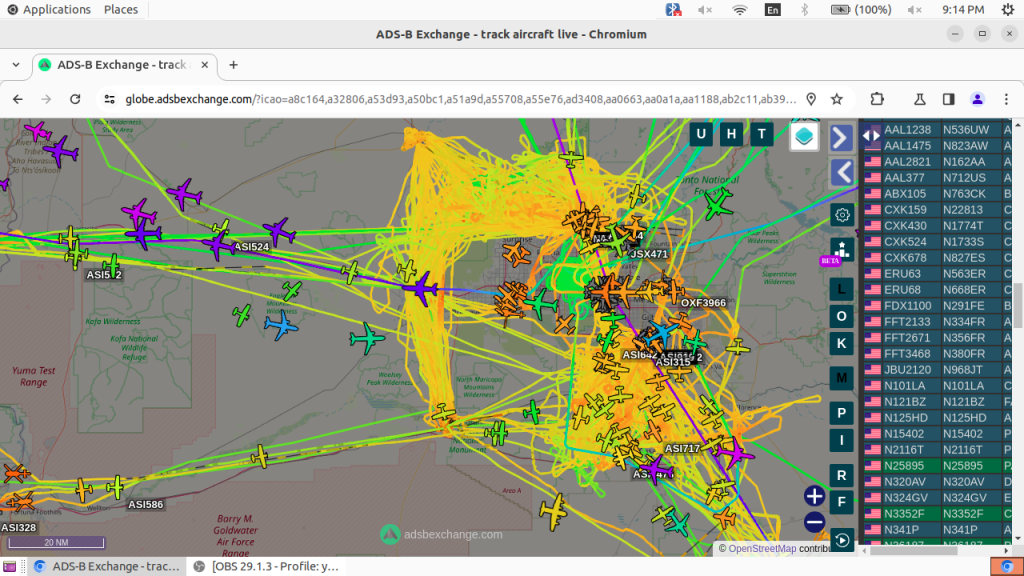This screenshot has height=576, width=1024.
Task: Open the Applications menu
Action: pos(49,9)
